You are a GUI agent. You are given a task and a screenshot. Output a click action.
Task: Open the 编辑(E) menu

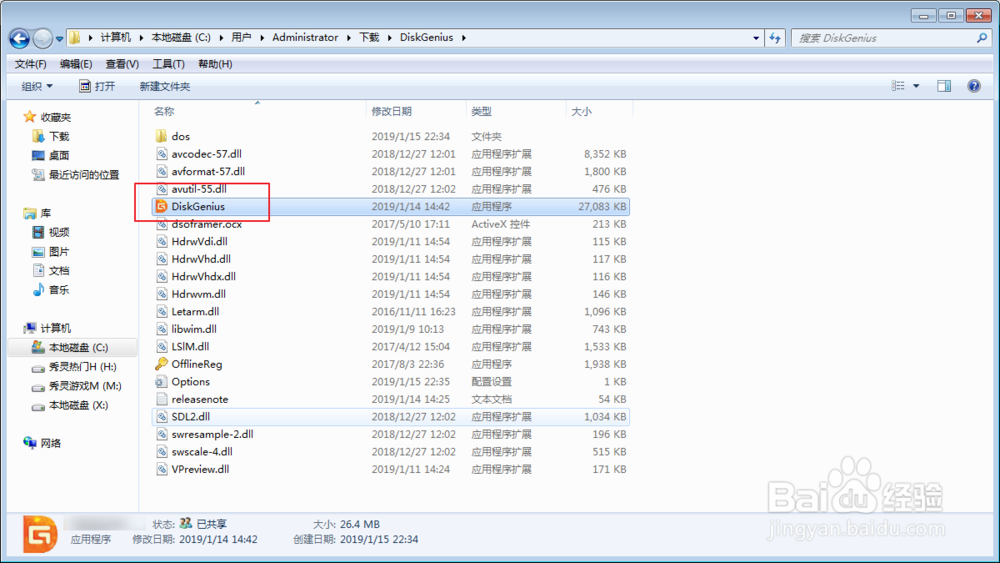pyautogui.click(x=76, y=64)
